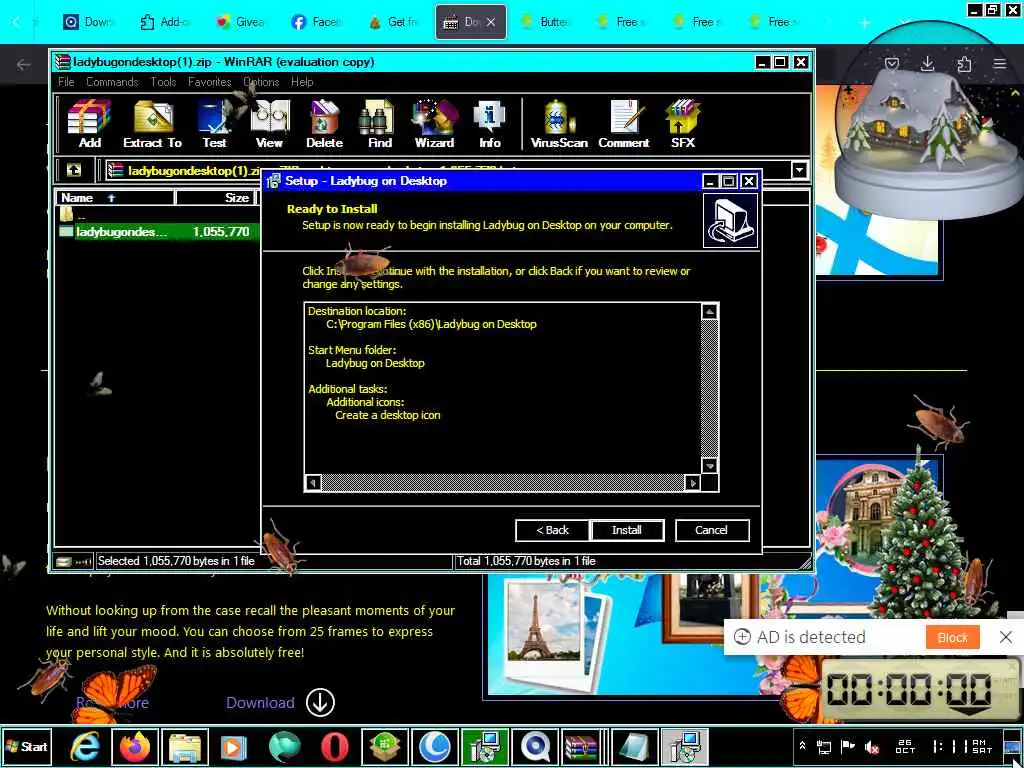1024x768 pixels.
Task: Open the Wizard toolbar icon in WinRAR
Action: pyautogui.click(x=434, y=124)
